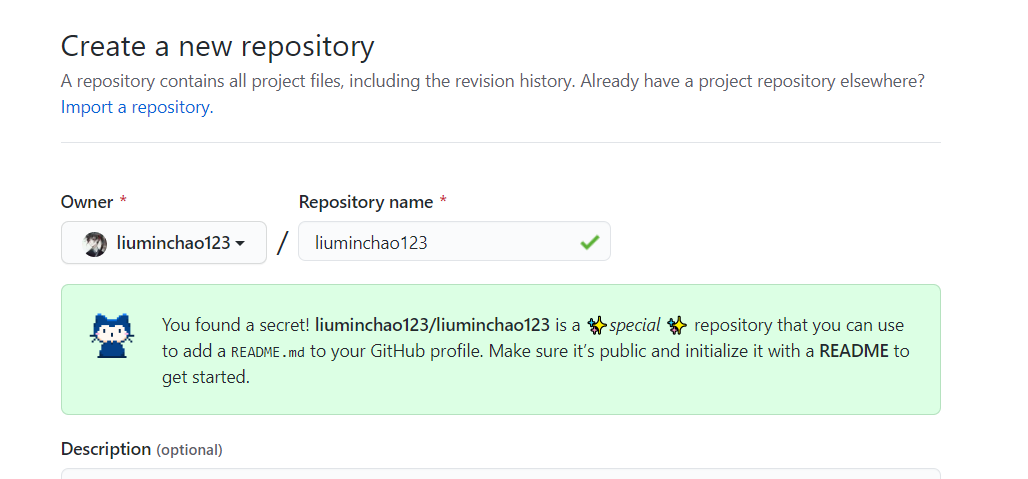
Task: Click the "Owner" label
Action: pos(87,202)
